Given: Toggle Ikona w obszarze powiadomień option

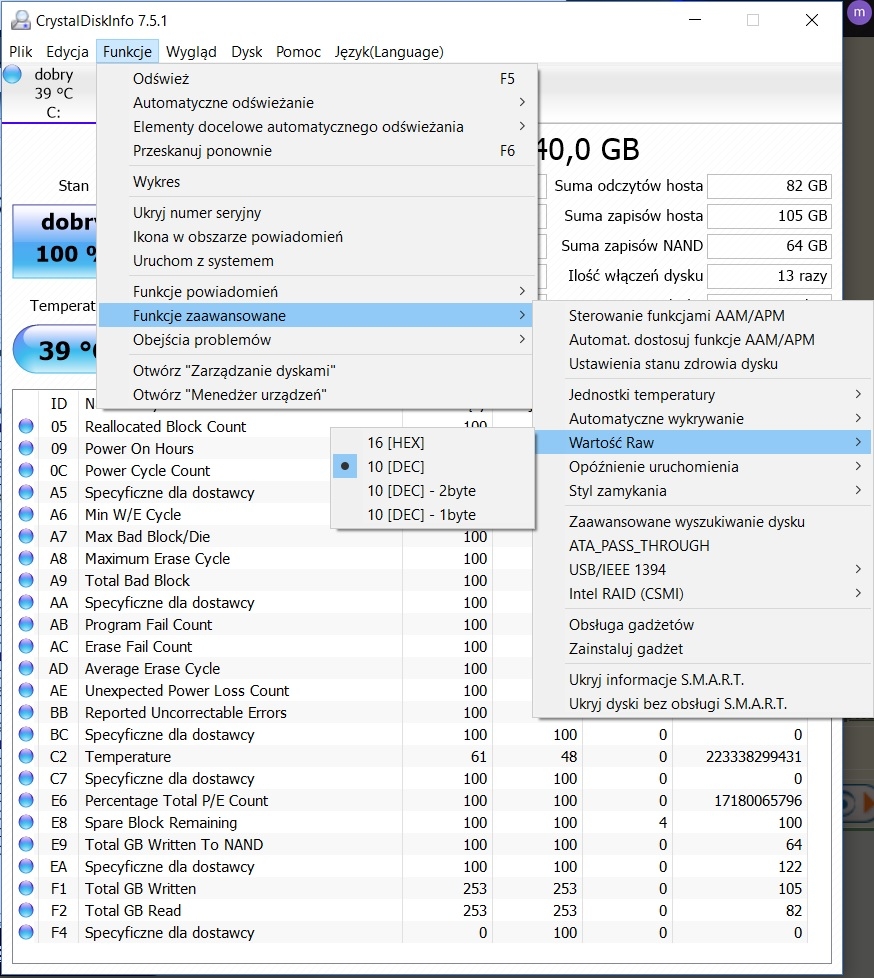Looking at the screenshot, I should tap(317, 237).
